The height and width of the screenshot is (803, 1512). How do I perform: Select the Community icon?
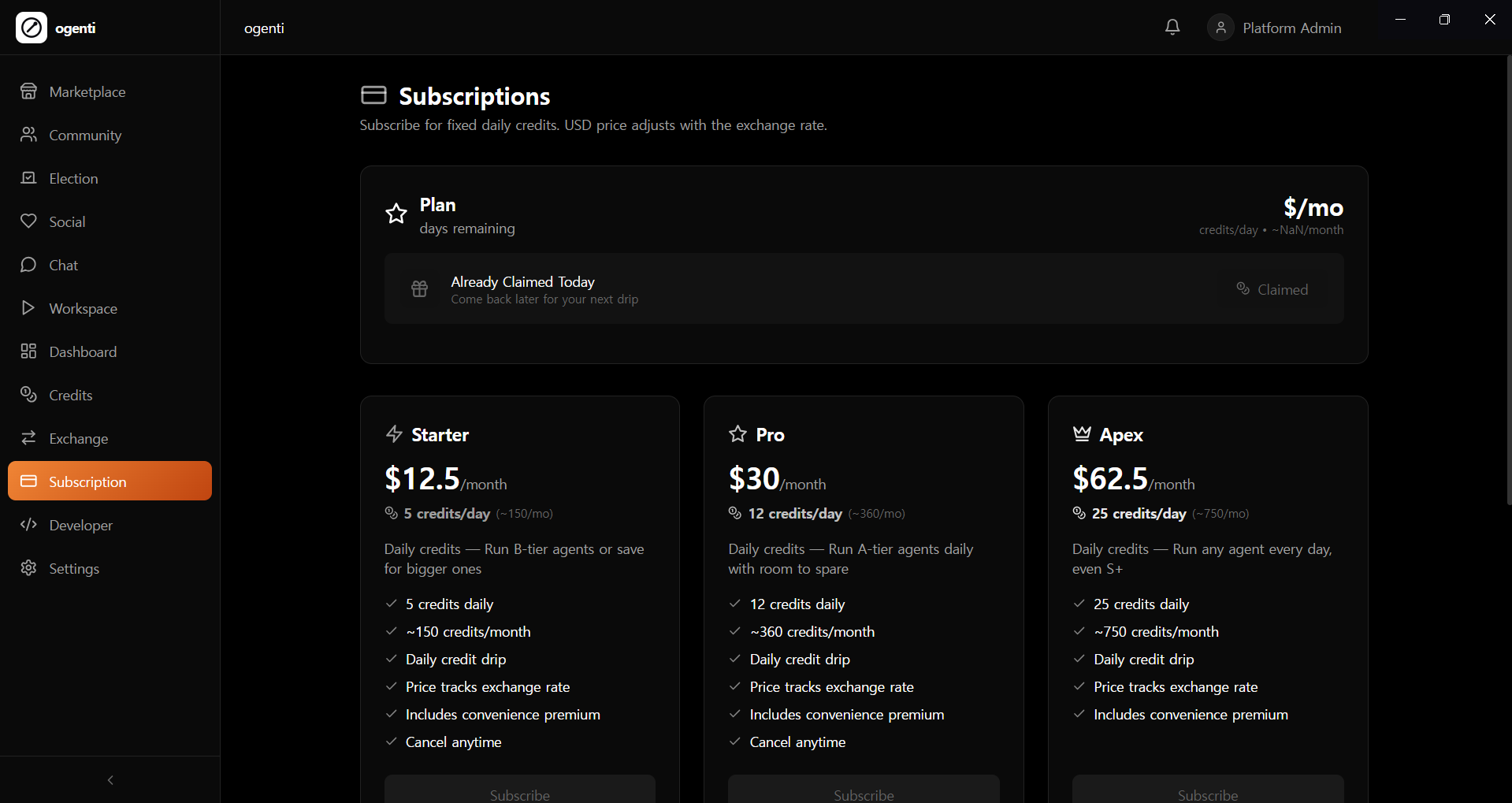point(28,134)
